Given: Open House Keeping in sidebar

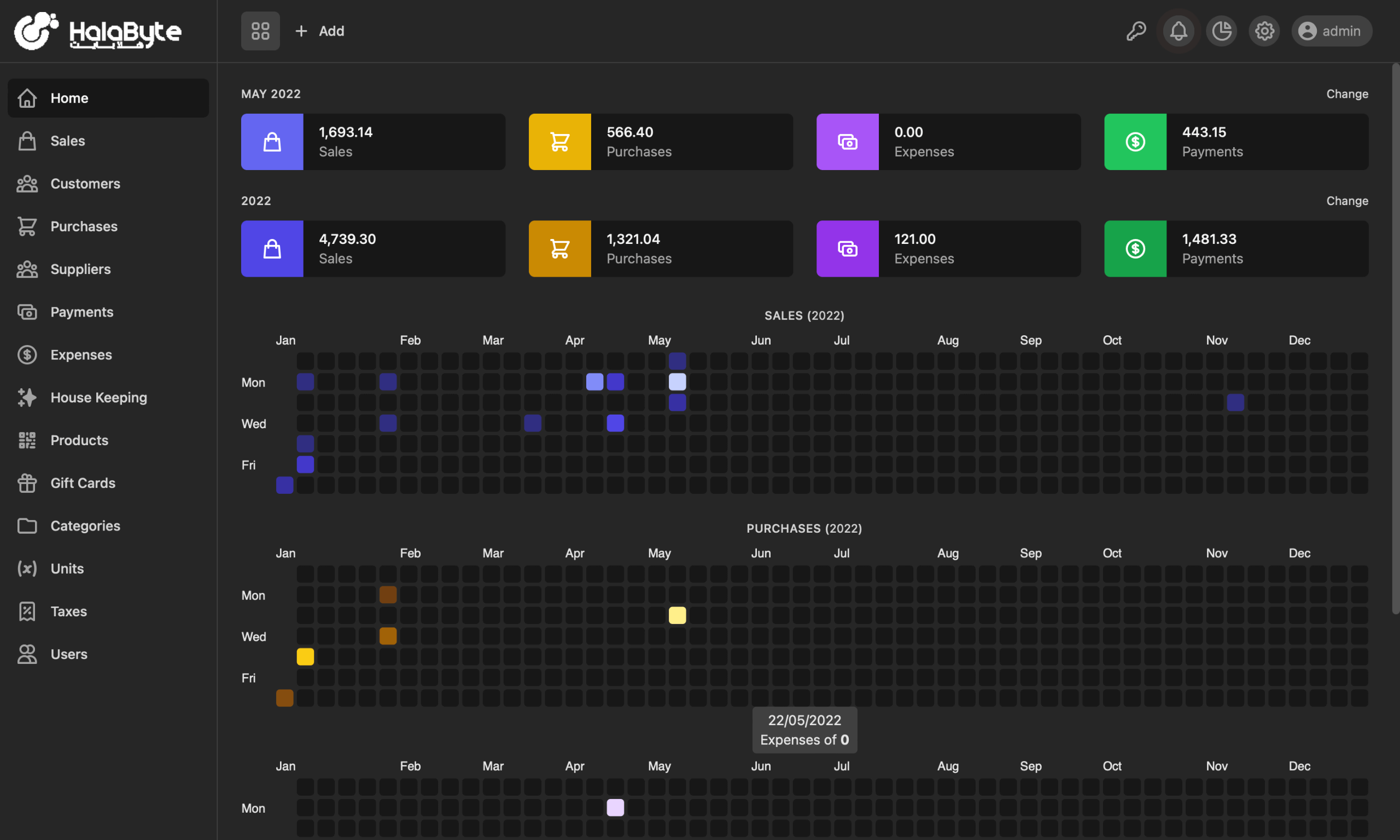Looking at the screenshot, I should coord(98,398).
